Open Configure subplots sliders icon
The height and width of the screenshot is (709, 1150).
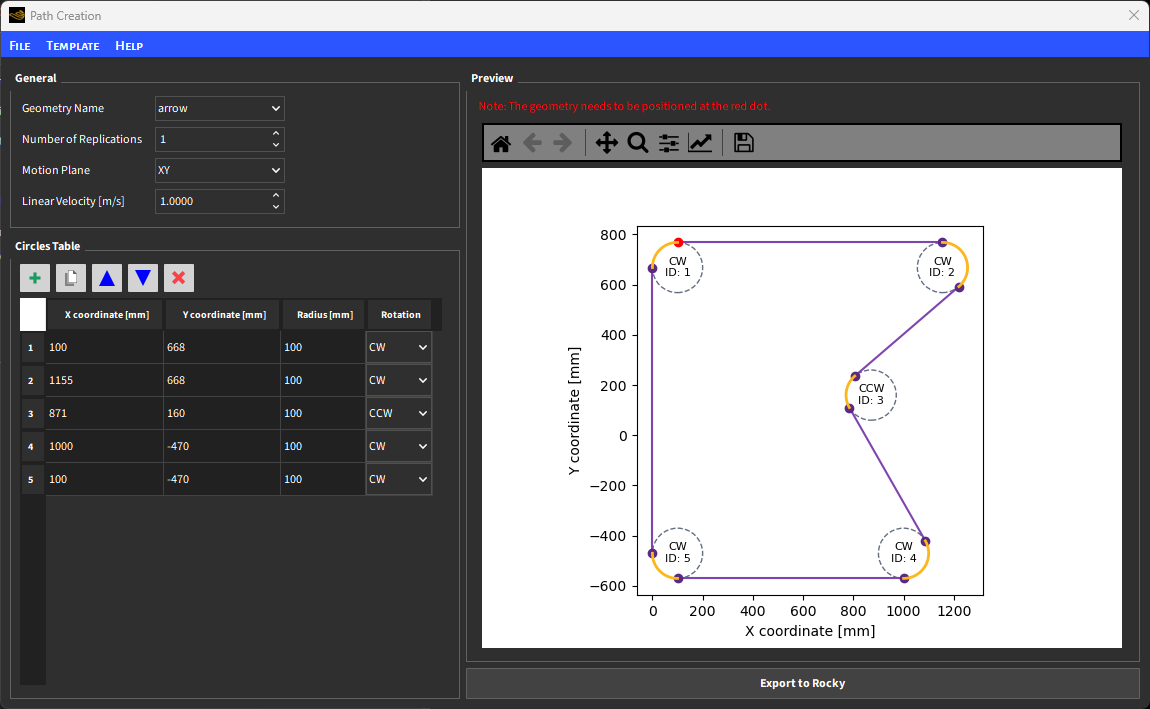[x=669, y=143]
